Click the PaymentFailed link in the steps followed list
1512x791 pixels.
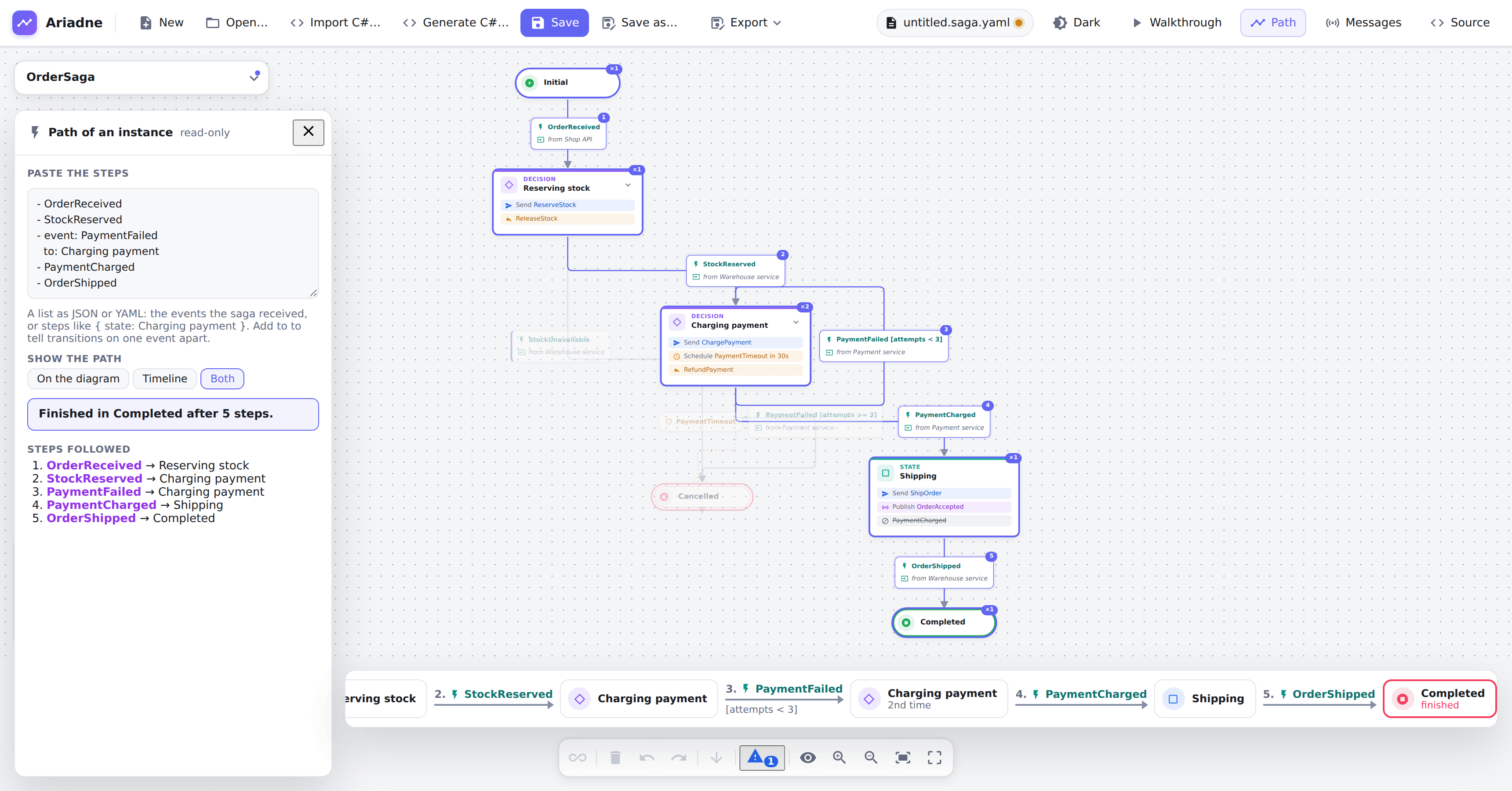coord(94,492)
